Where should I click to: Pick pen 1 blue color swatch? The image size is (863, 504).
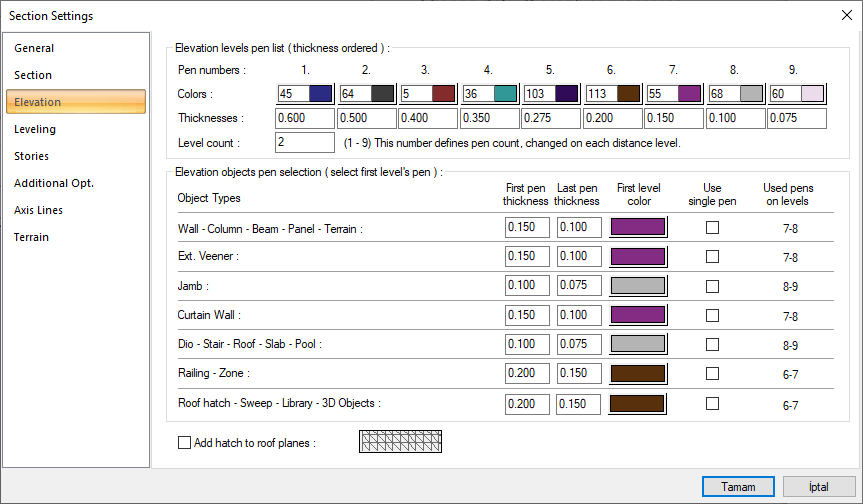320,93
